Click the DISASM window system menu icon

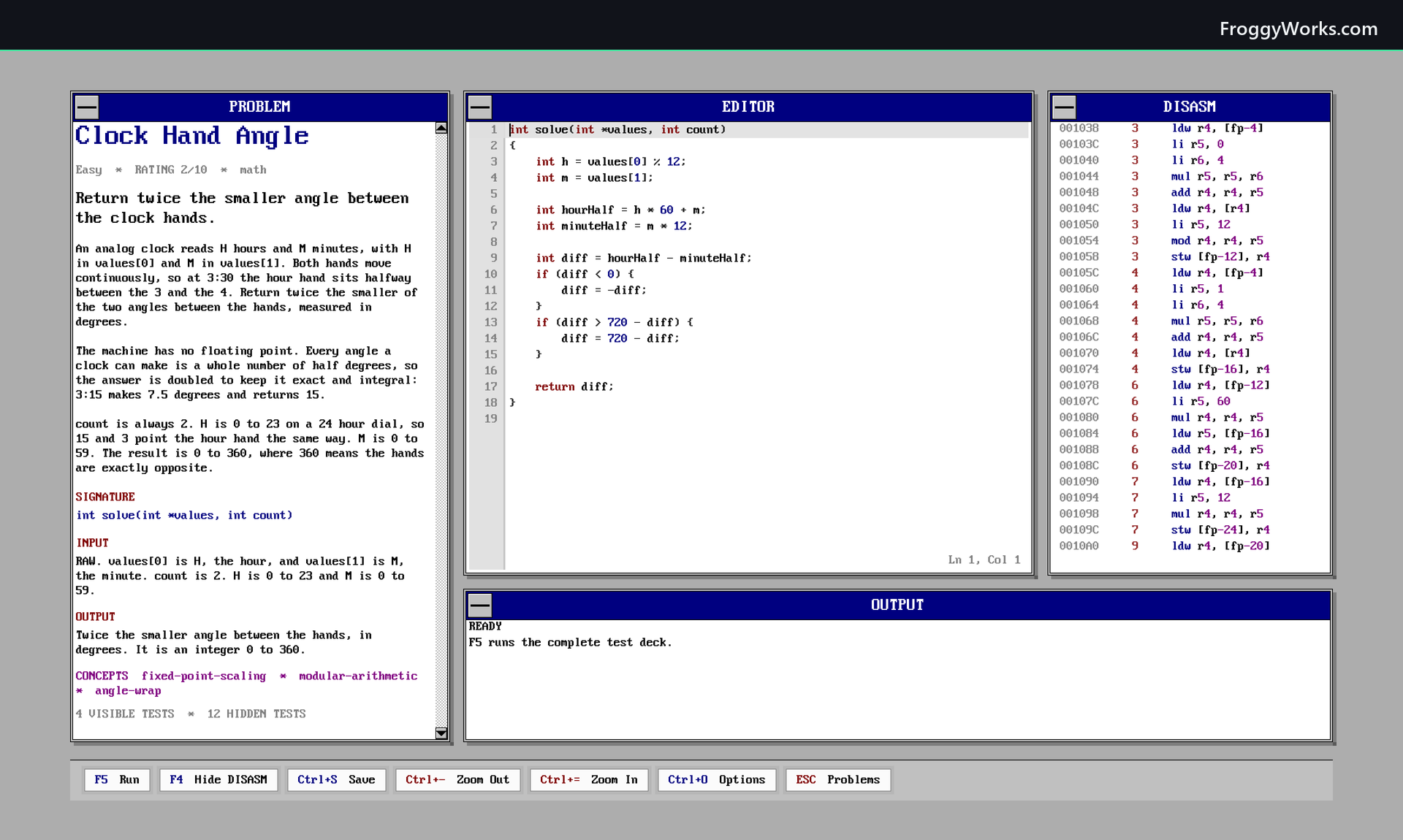(1064, 107)
